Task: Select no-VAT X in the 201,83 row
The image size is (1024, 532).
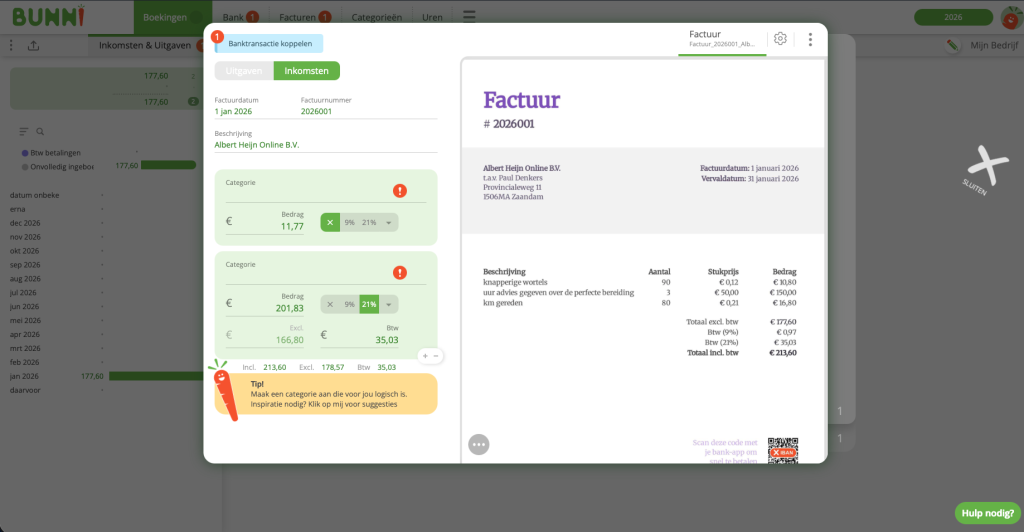Action: click(330, 304)
